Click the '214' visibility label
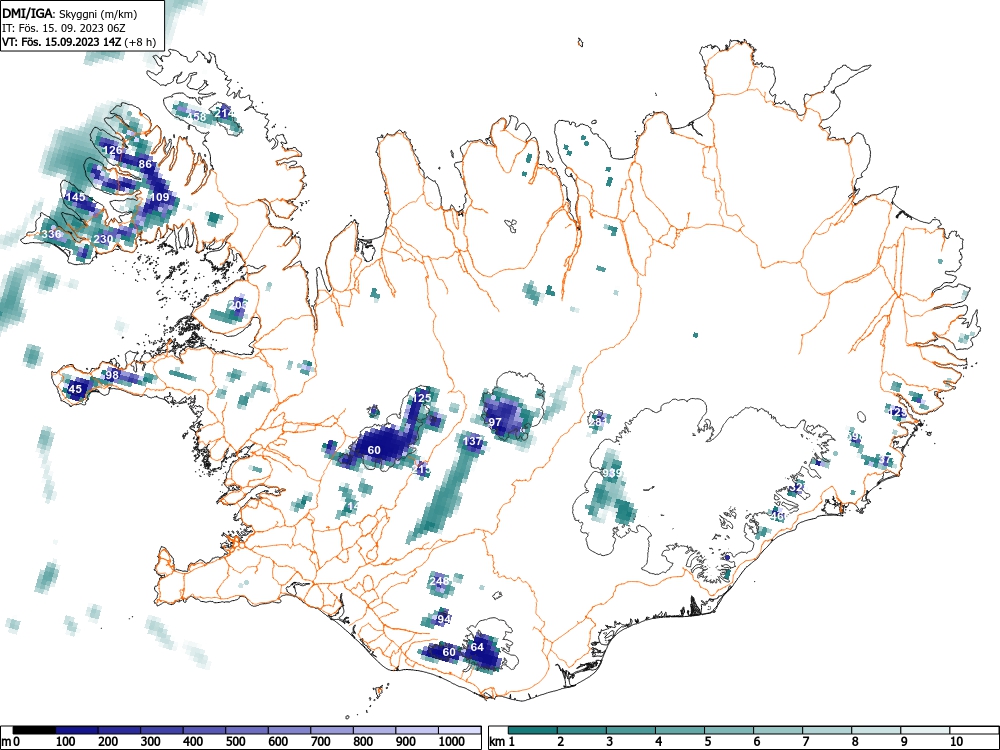This screenshot has height=750, width=1000. coord(224,113)
